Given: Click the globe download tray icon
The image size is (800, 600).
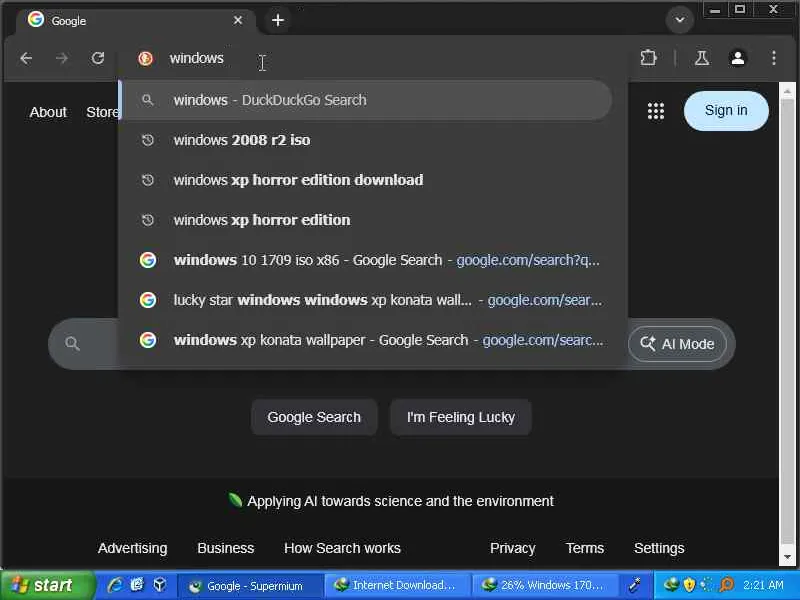Looking at the screenshot, I should [671, 585].
